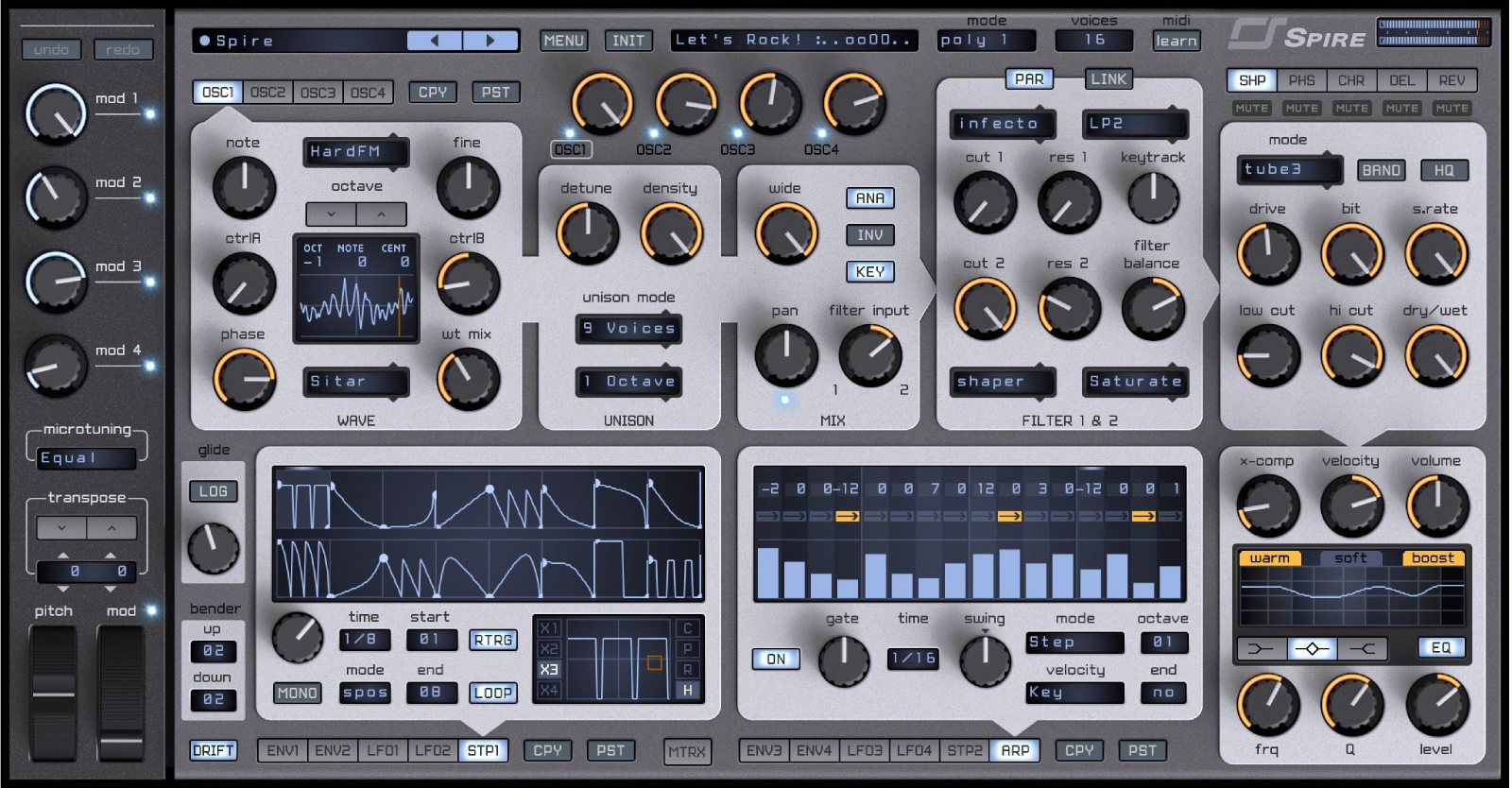Click octave up arrow in oscillator
This screenshot has width=1512, height=788.
(382, 214)
